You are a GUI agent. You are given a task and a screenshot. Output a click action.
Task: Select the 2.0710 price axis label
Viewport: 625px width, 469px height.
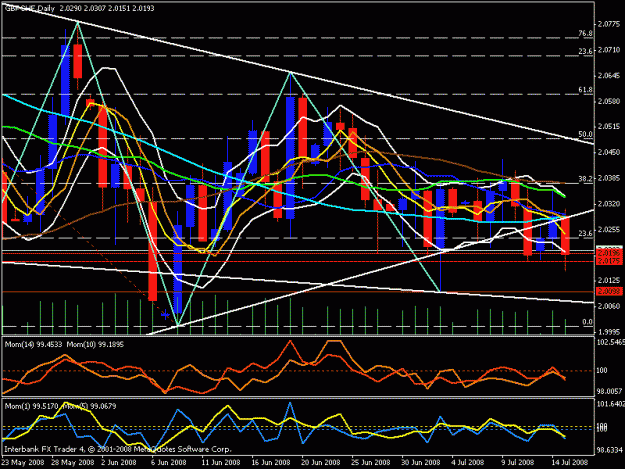[x=609, y=50]
